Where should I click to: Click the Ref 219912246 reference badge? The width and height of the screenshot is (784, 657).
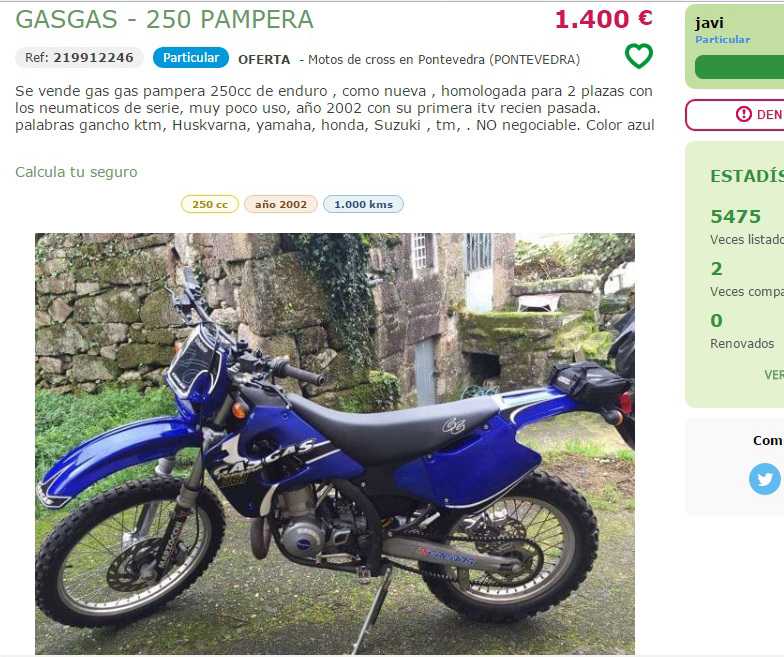click(80, 58)
